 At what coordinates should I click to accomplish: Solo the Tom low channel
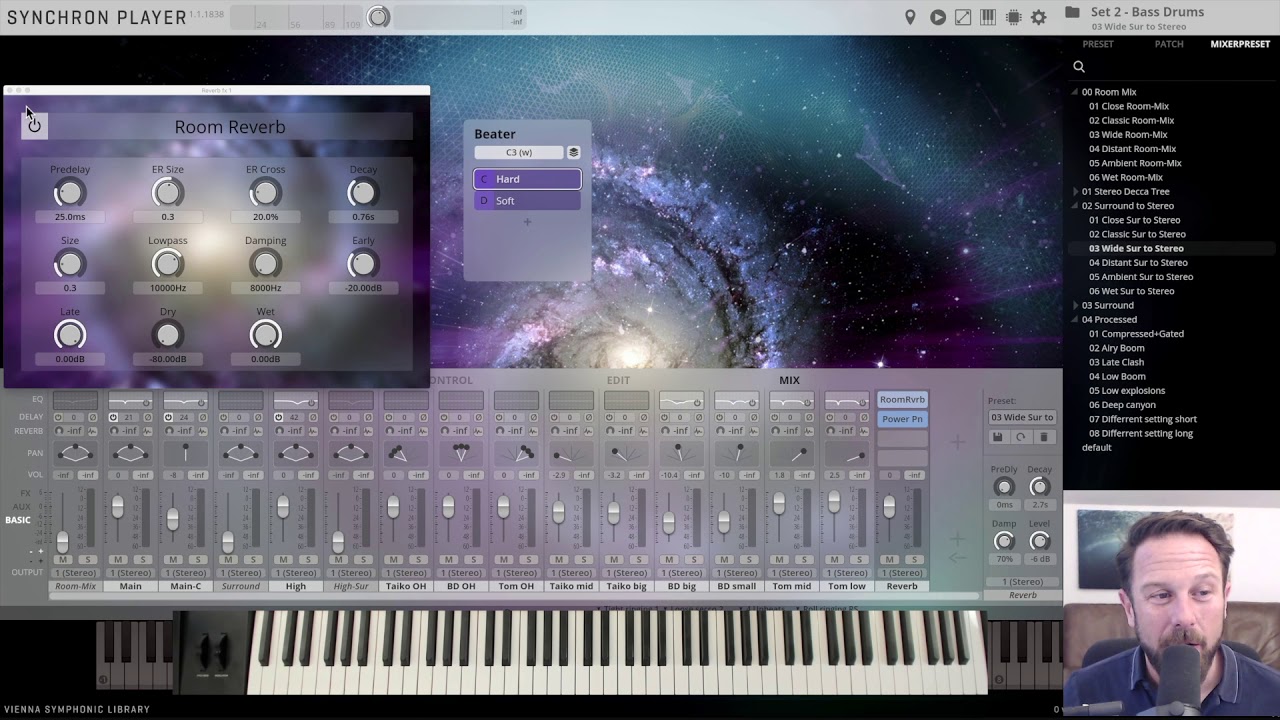pos(858,559)
